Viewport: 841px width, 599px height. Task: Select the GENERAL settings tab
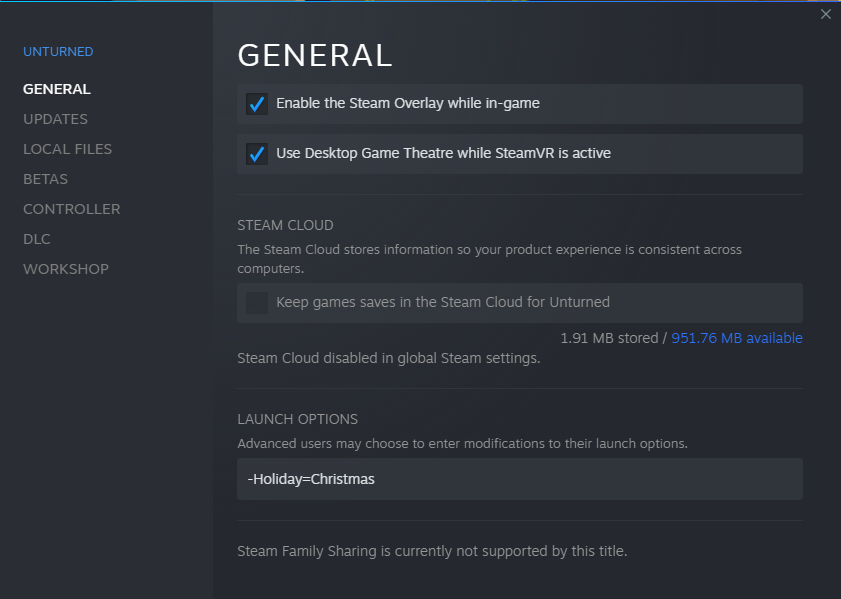57,89
